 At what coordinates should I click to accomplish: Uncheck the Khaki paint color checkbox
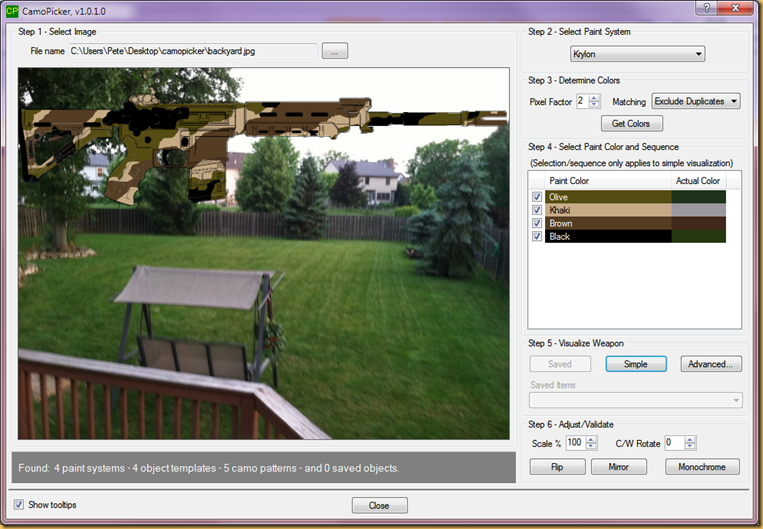[x=537, y=210]
